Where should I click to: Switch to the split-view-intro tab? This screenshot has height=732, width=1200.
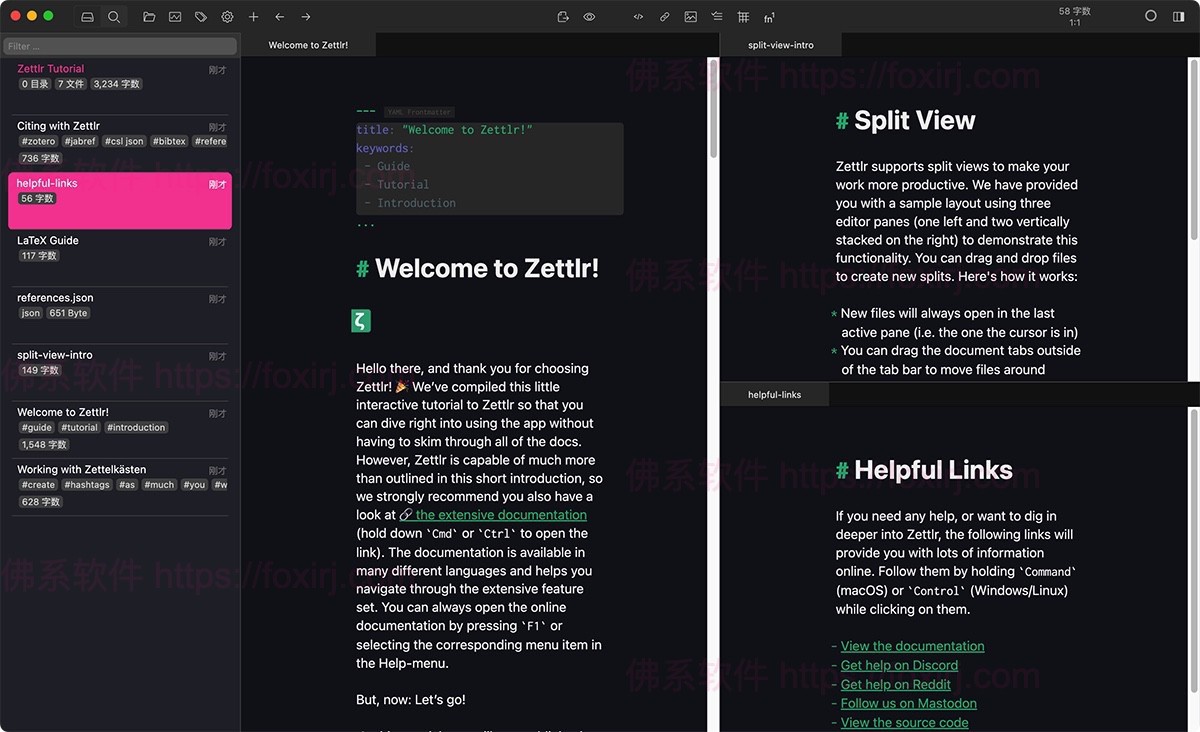coord(779,44)
